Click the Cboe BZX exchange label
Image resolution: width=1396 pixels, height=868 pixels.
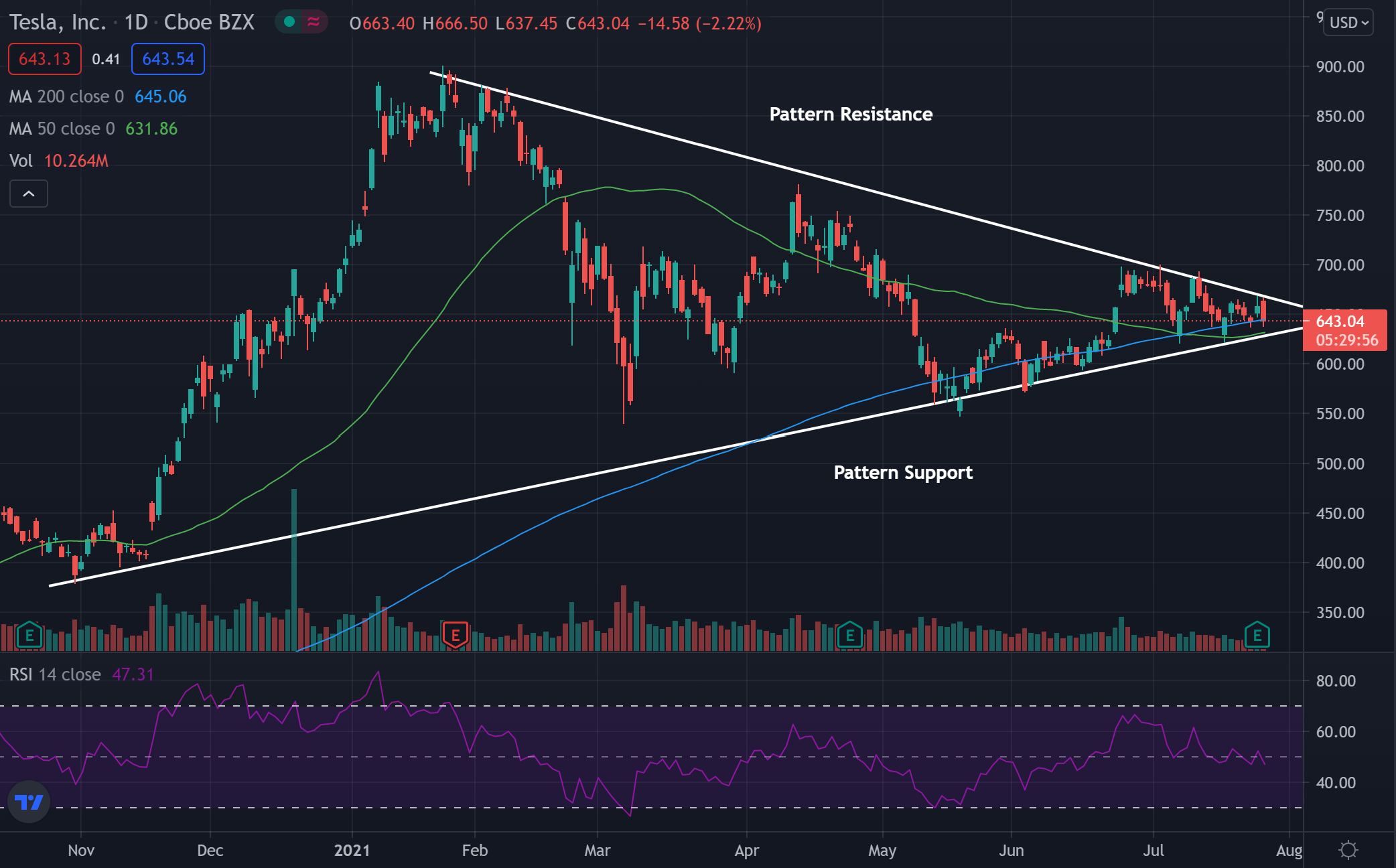(x=209, y=23)
